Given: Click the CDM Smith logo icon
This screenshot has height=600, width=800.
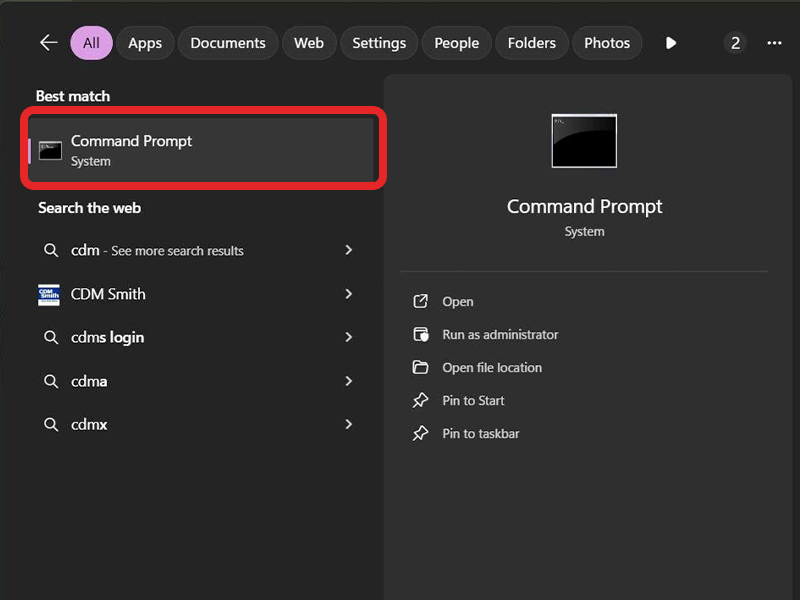Looking at the screenshot, I should coord(49,294).
